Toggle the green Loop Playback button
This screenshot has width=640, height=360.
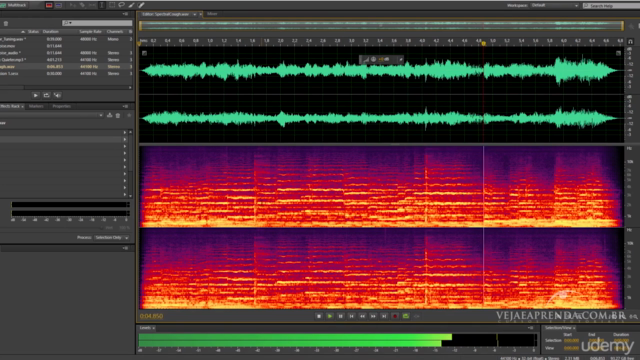click(406, 316)
